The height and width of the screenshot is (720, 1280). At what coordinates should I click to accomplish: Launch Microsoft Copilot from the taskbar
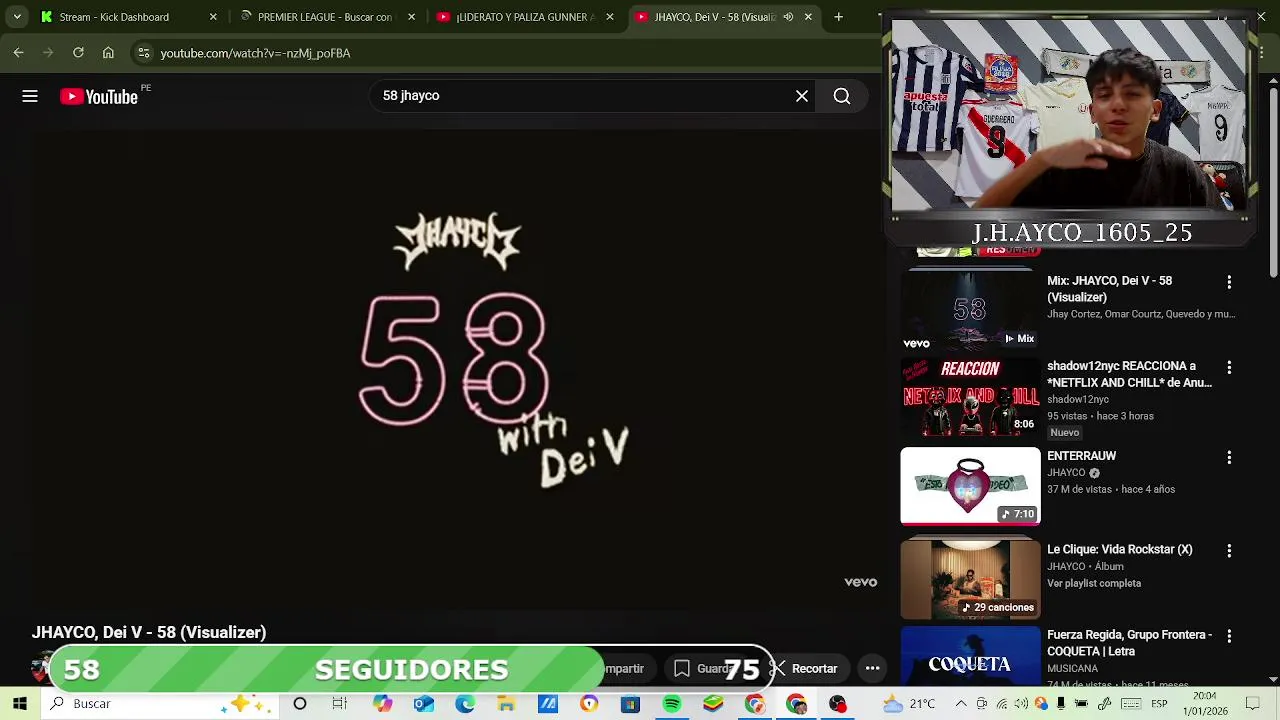[382, 704]
